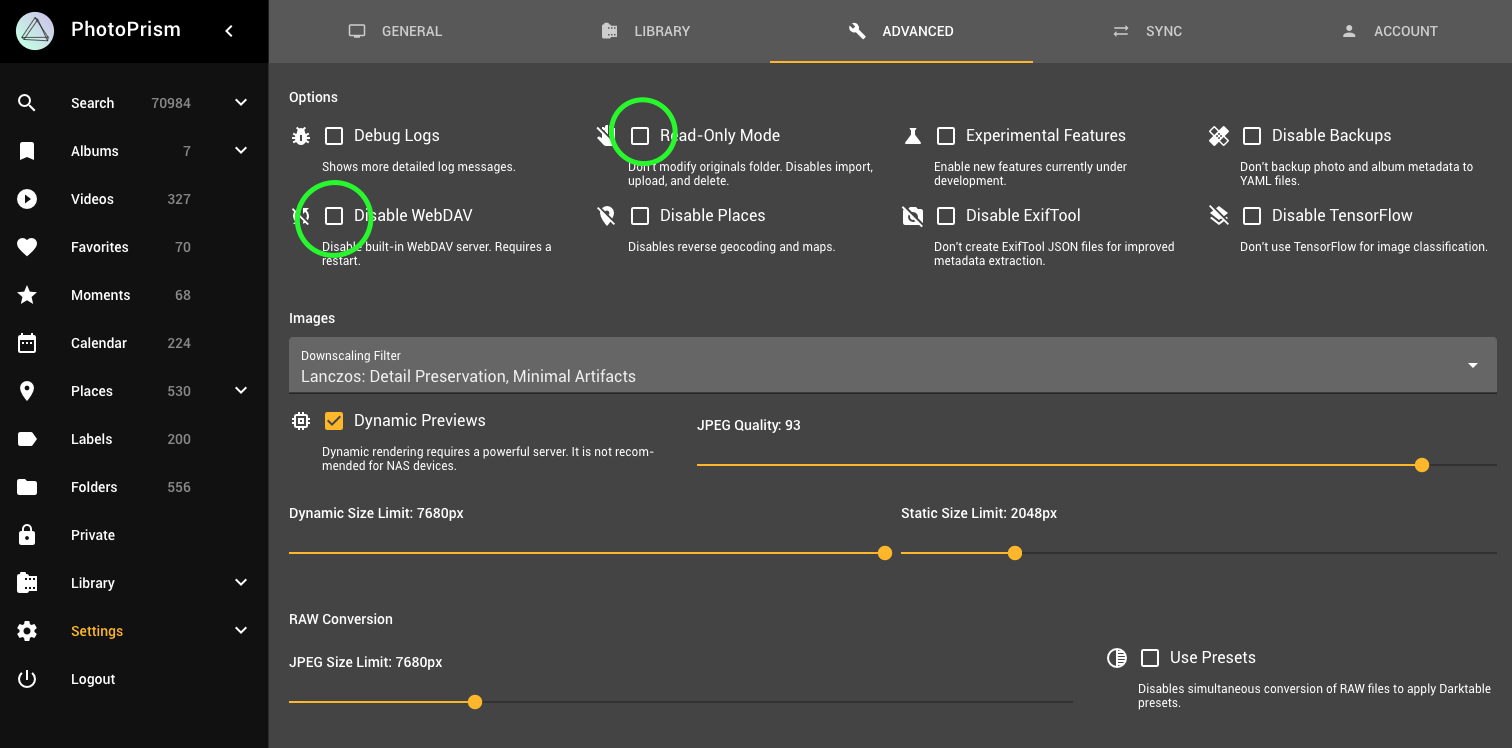This screenshot has width=1512, height=748.
Task: Click the bug icon beside Debug Logs
Action: coord(300,135)
